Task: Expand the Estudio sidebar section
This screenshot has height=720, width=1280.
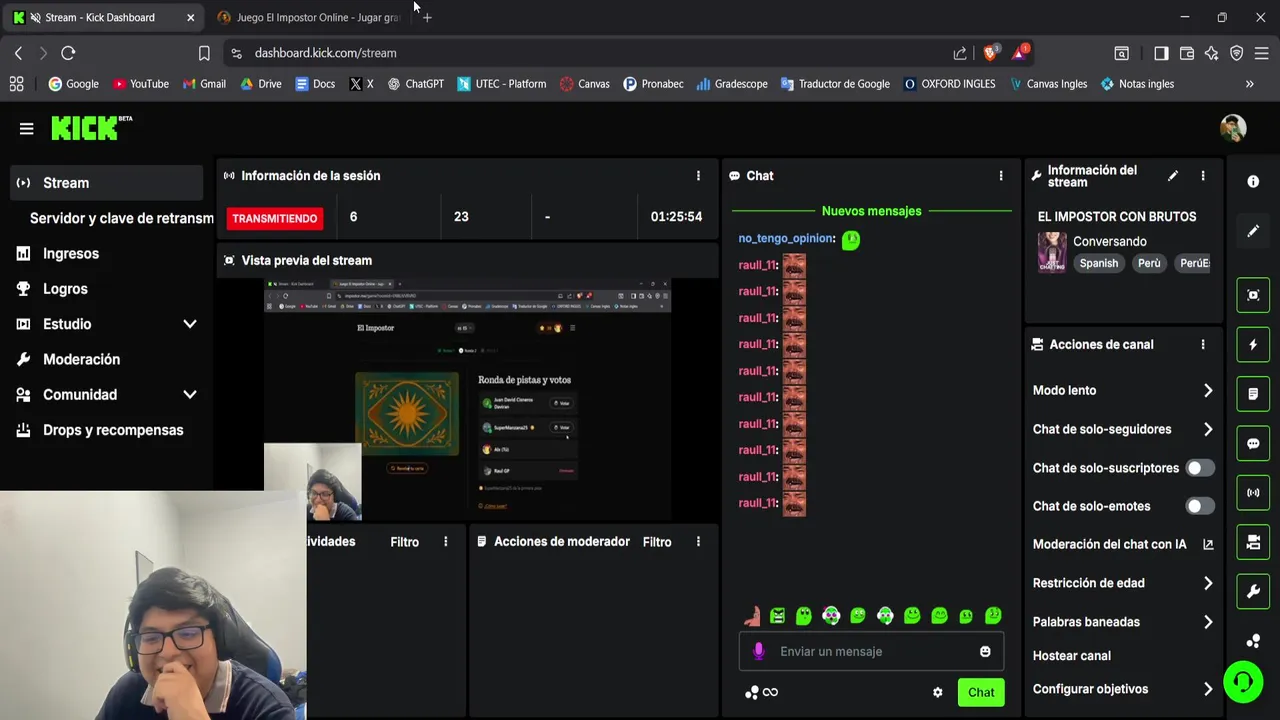Action: point(190,324)
